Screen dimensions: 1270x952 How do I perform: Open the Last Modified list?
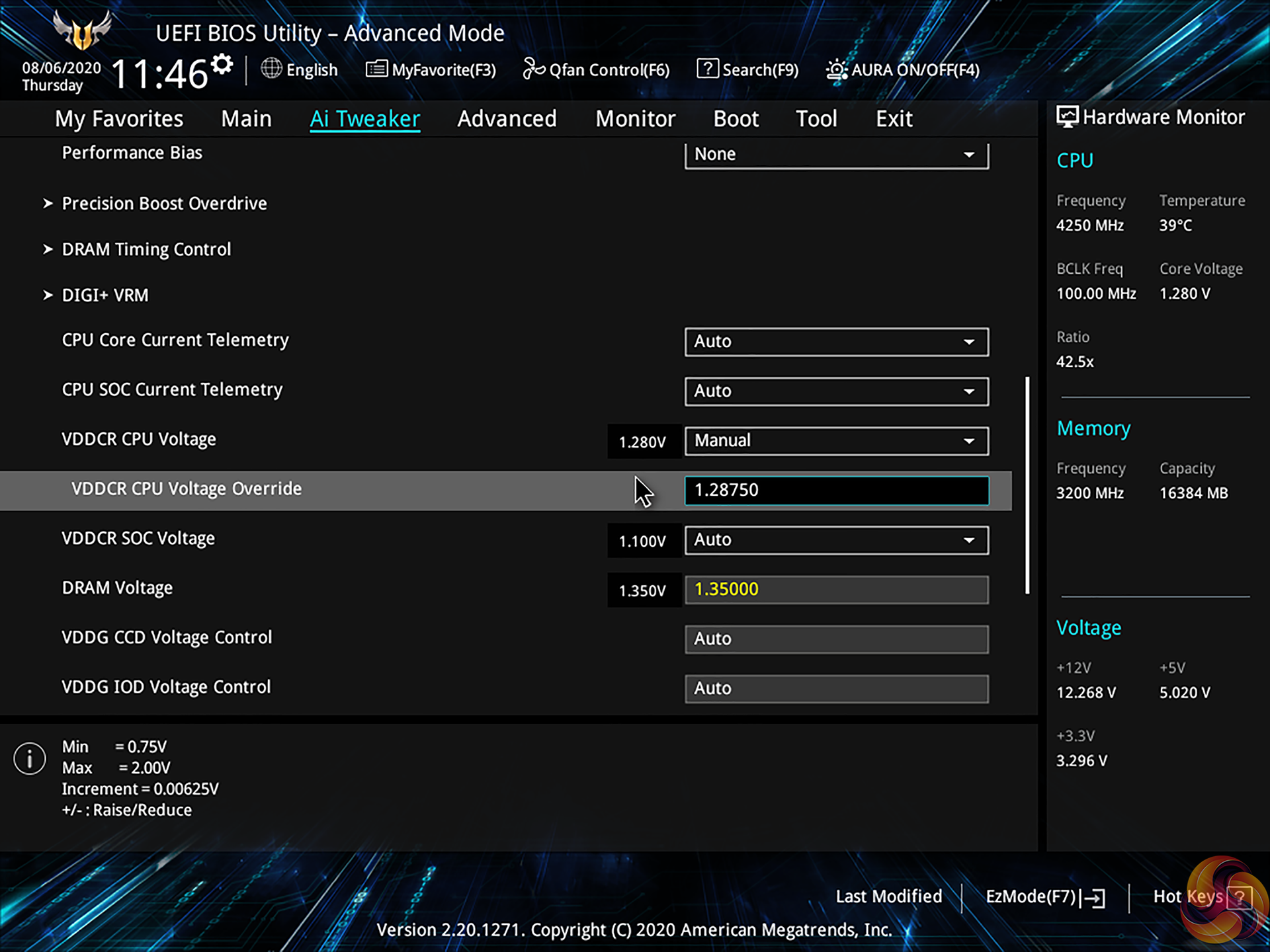(x=888, y=896)
